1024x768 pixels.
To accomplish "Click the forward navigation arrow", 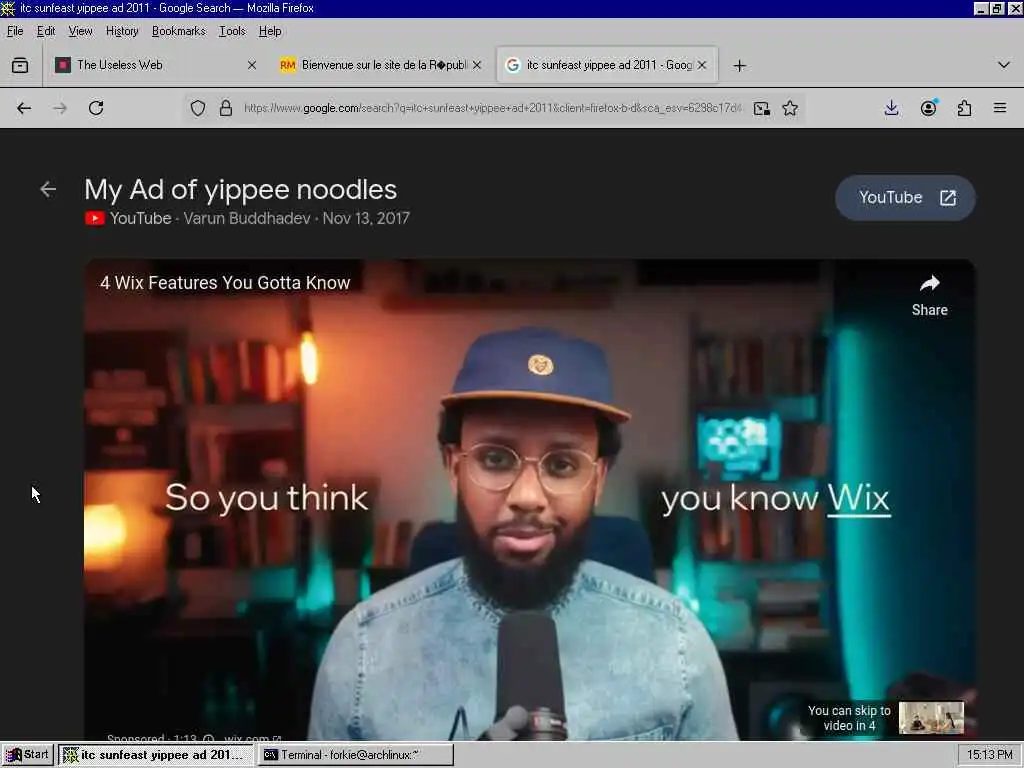I will (x=60, y=108).
